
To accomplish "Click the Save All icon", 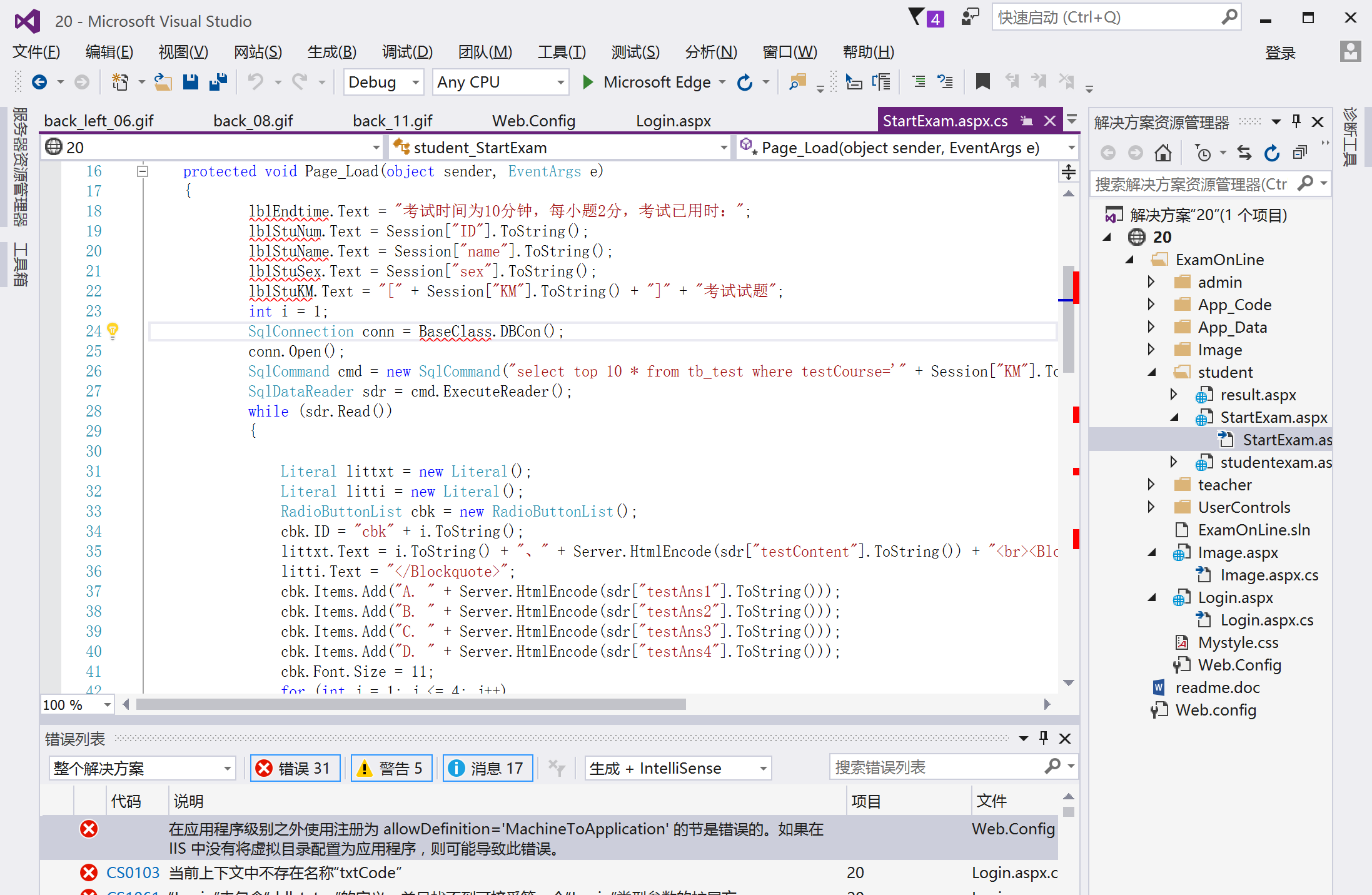I will (x=218, y=82).
